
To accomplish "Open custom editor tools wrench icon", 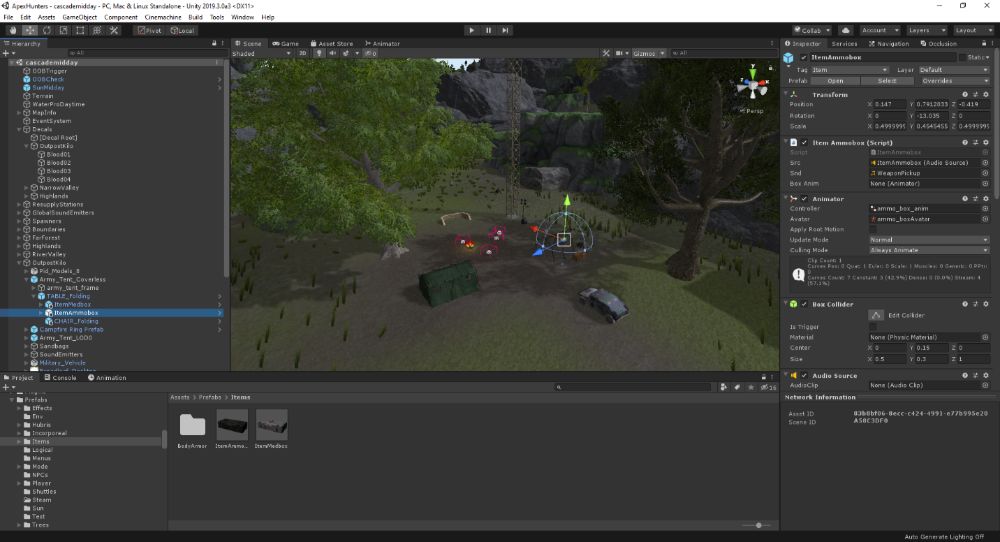I will [x=114, y=30].
